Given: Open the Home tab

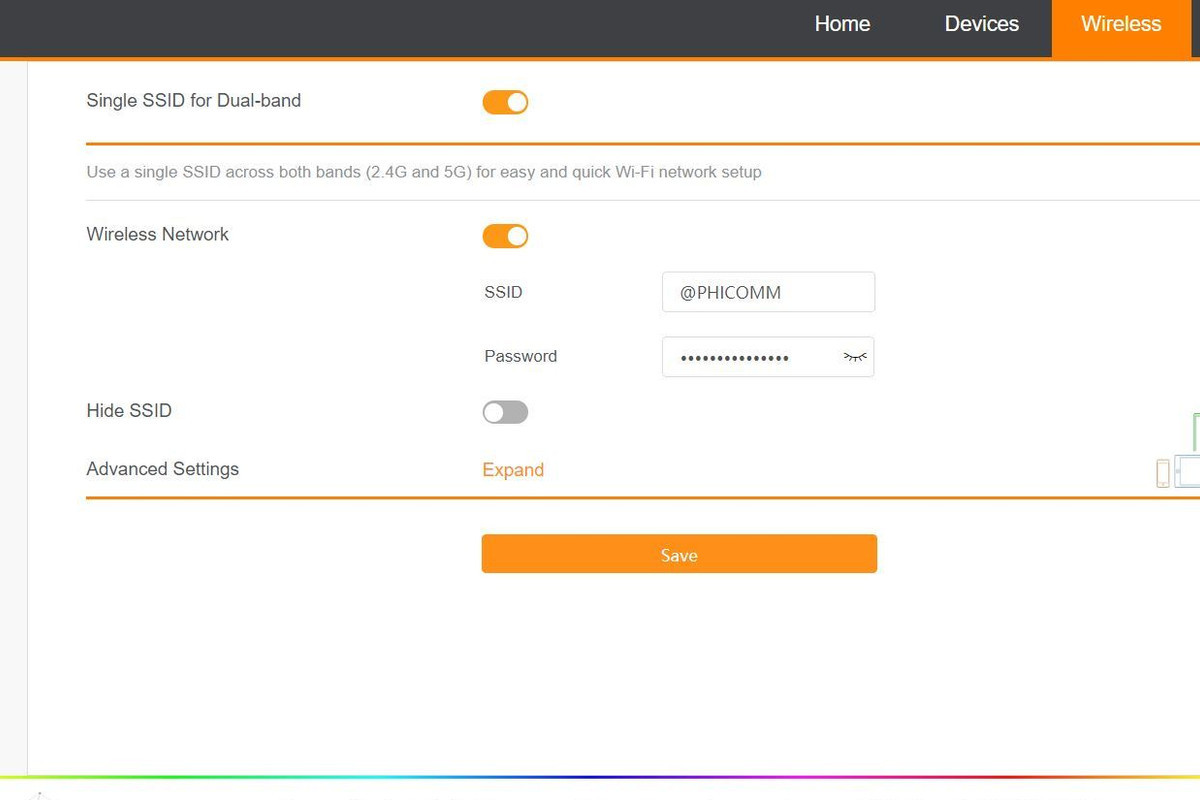Looking at the screenshot, I should [x=842, y=24].
